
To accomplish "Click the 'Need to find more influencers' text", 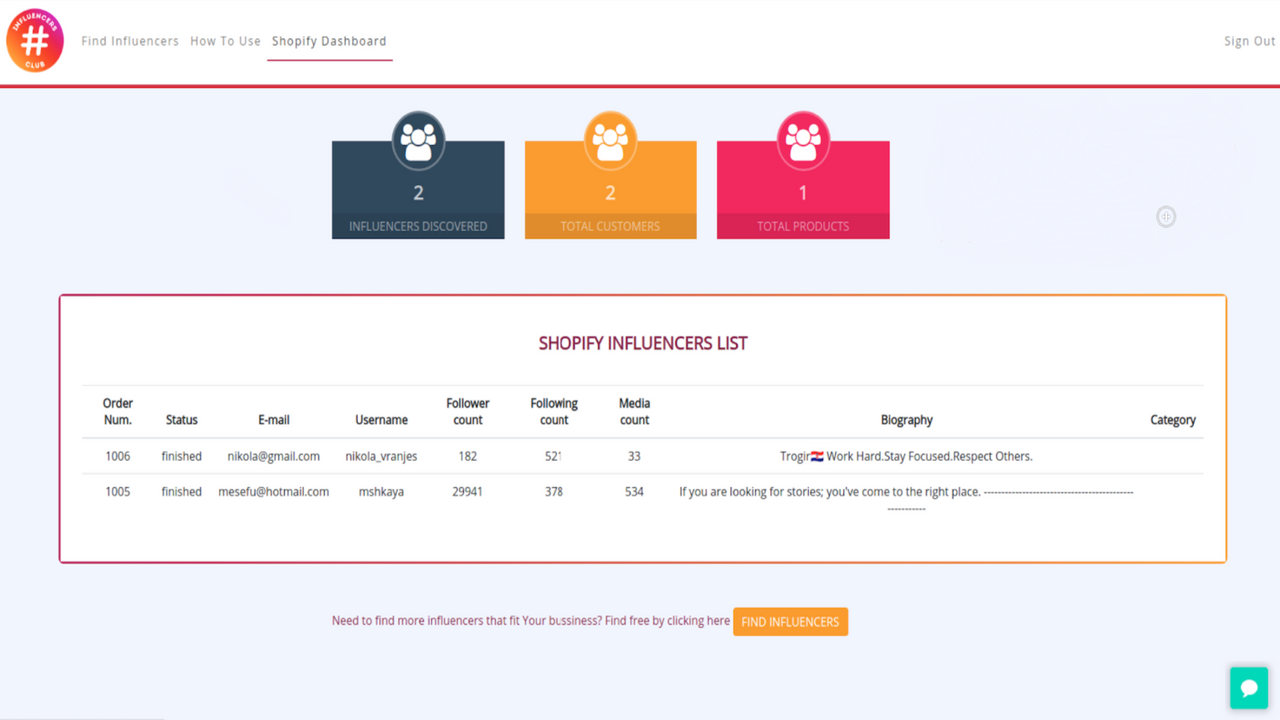I will pyautogui.click(x=531, y=621).
